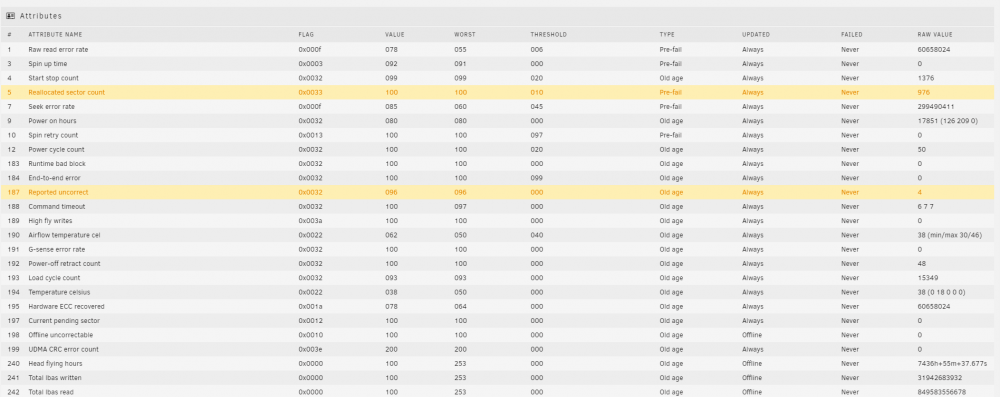Image resolution: width=1000 pixels, height=397 pixels.
Task: Click raw value 7436h+55m+37.677s
Action: (951, 363)
